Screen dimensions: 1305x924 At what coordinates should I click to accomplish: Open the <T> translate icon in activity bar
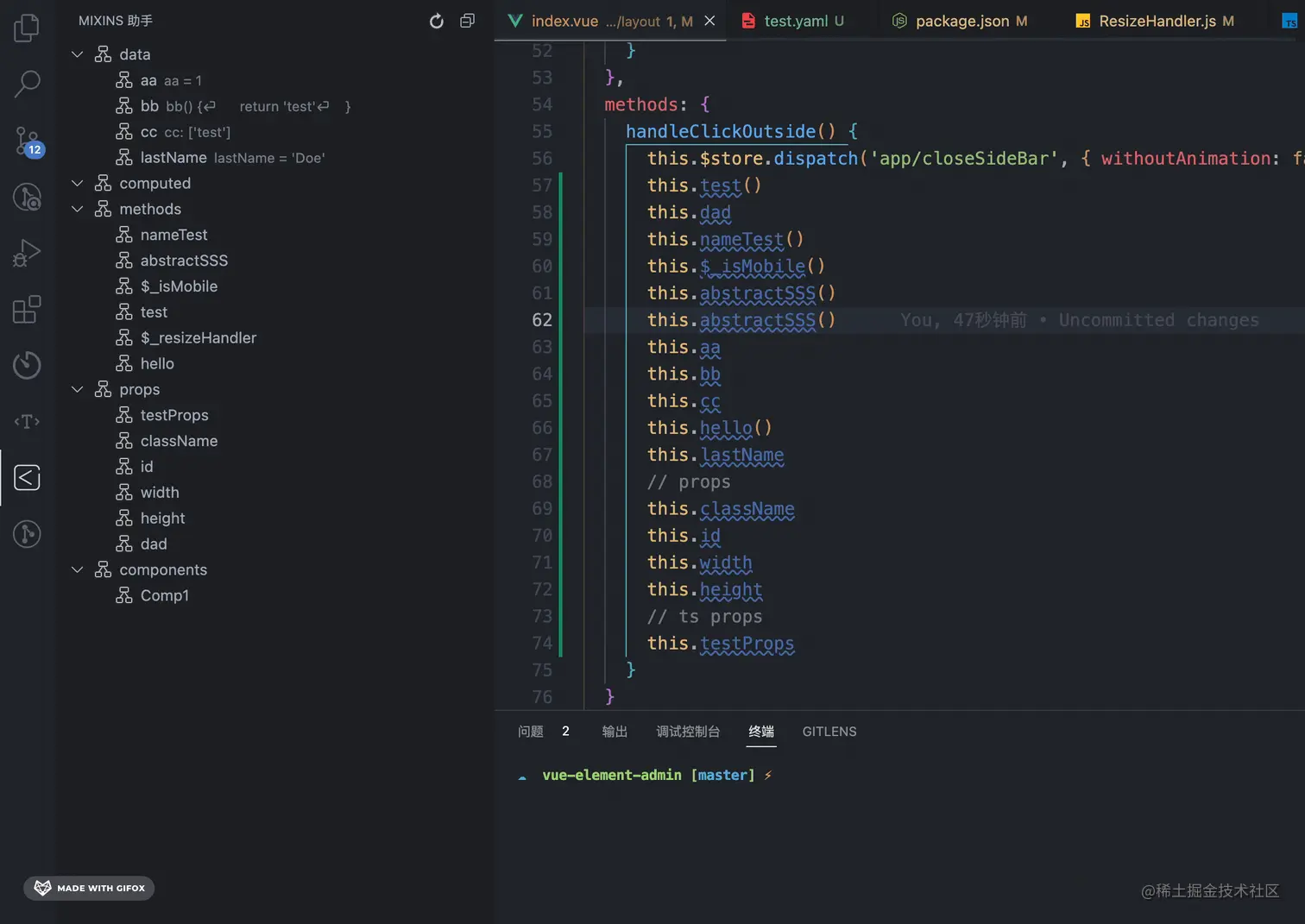coord(27,421)
